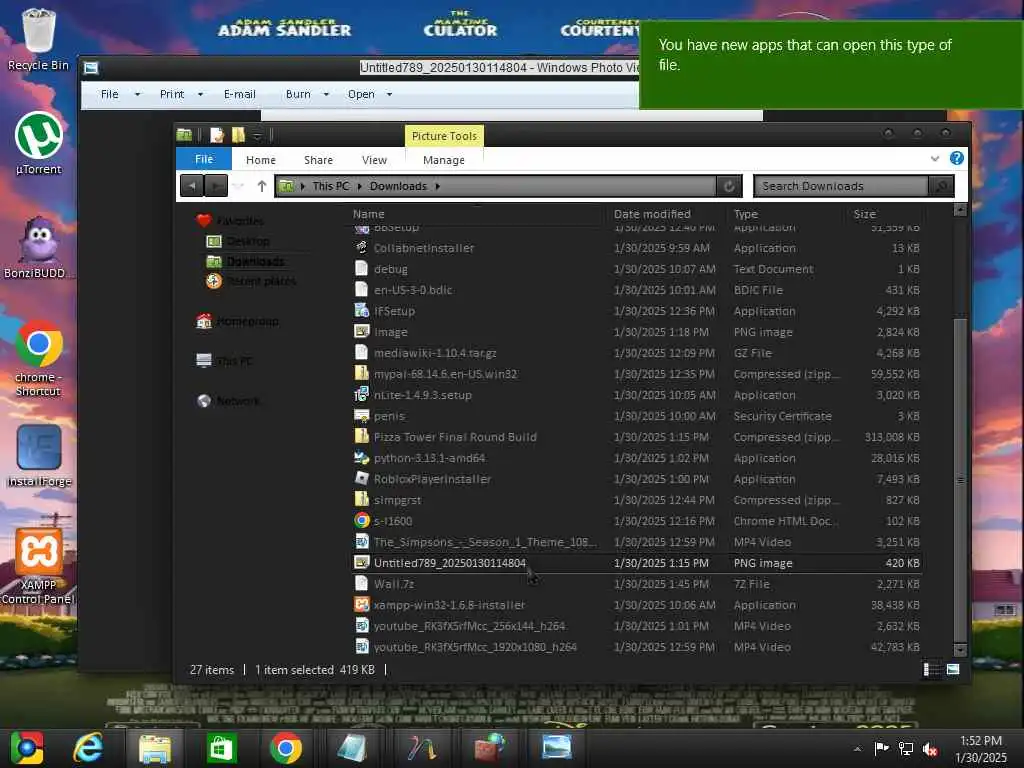Go up one folder level arrow

coord(262,186)
